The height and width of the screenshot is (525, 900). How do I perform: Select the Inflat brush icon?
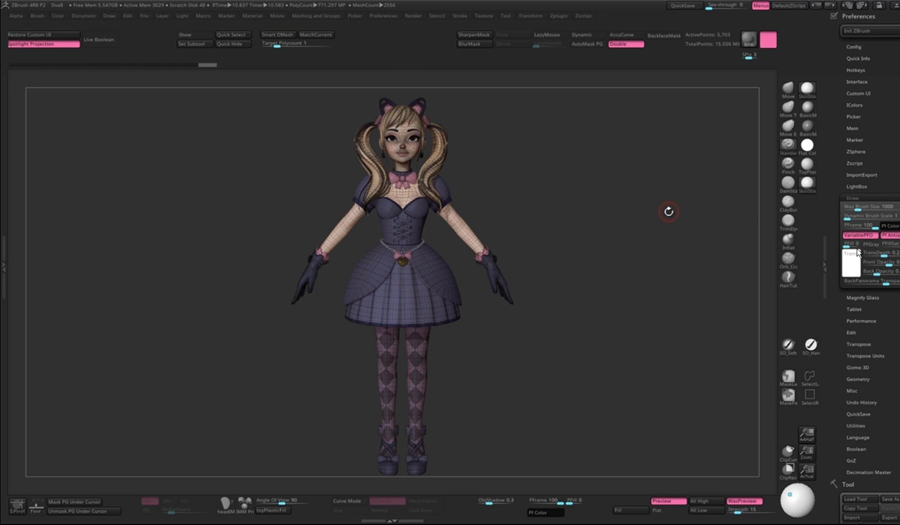788,239
